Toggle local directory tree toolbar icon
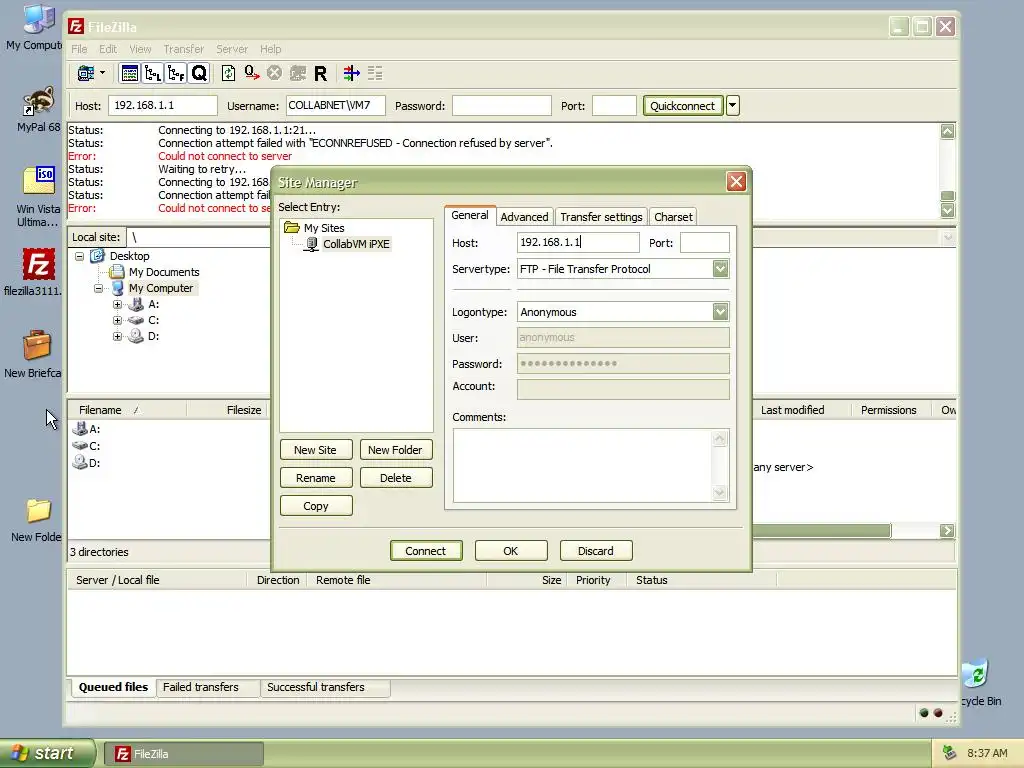The height and width of the screenshot is (768, 1024). [153, 73]
